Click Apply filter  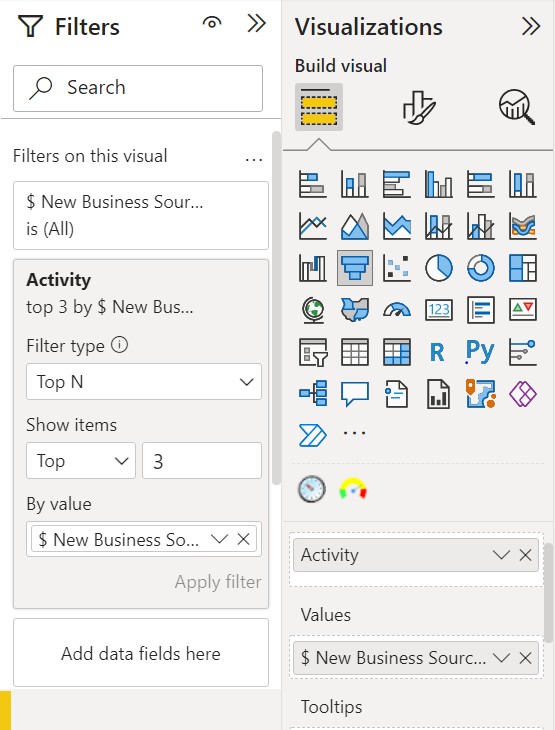(x=218, y=582)
